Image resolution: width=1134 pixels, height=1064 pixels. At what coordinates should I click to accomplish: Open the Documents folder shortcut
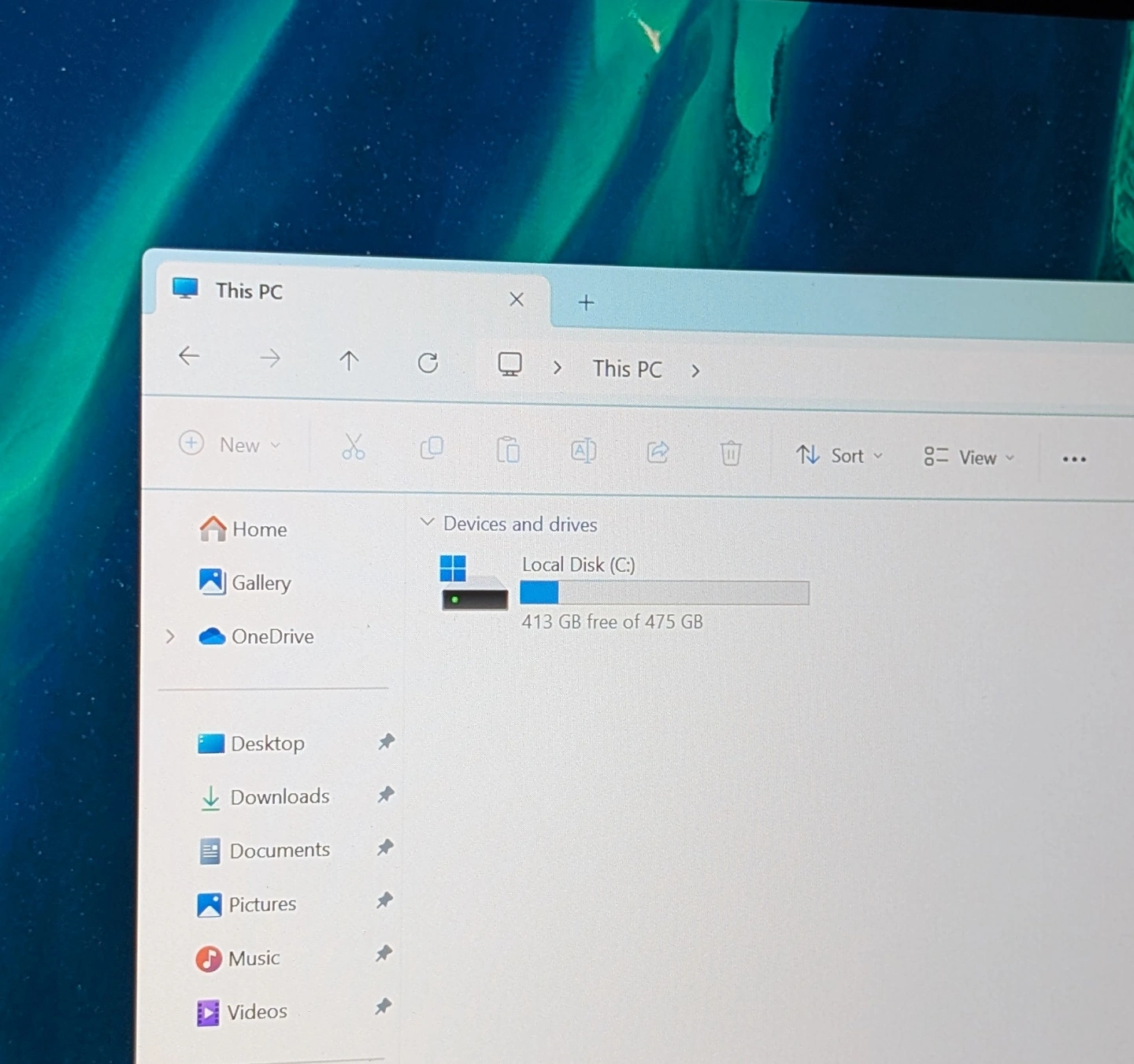point(265,851)
